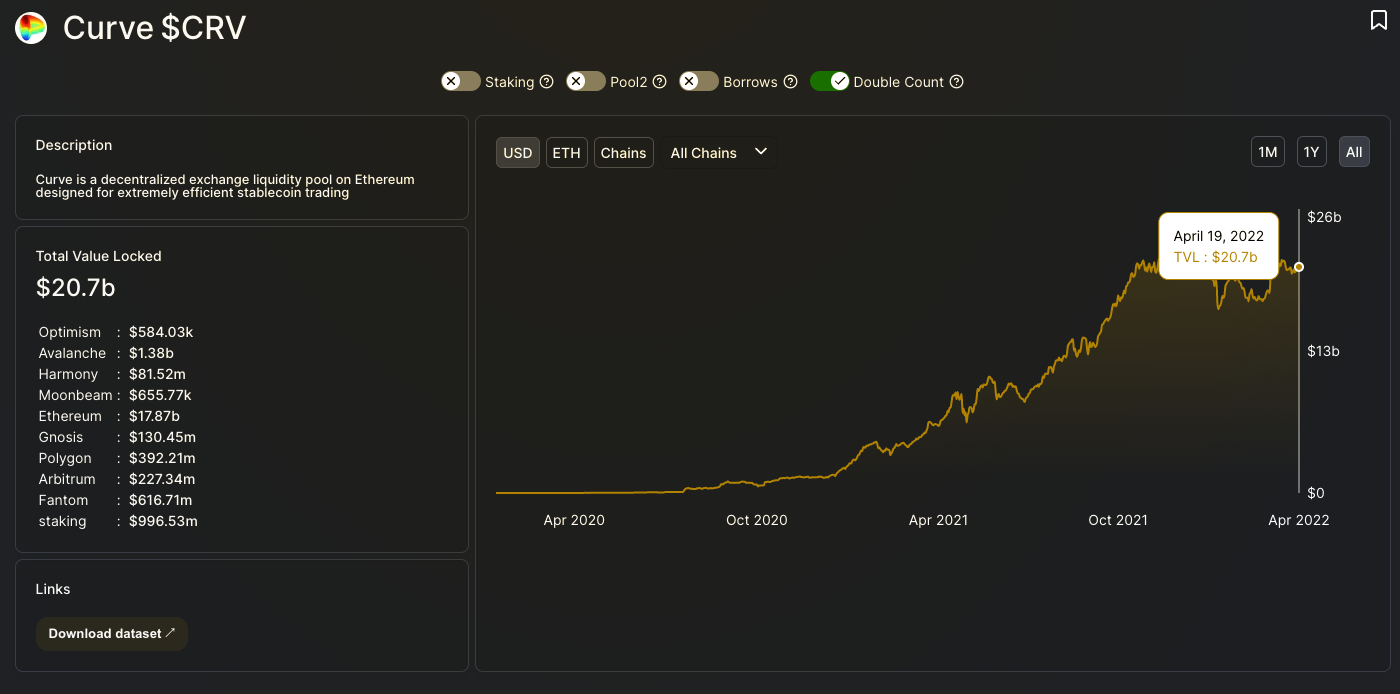Switch chart denomination to USD
Image resolution: width=1400 pixels, height=694 pixels.
(518, 153)
